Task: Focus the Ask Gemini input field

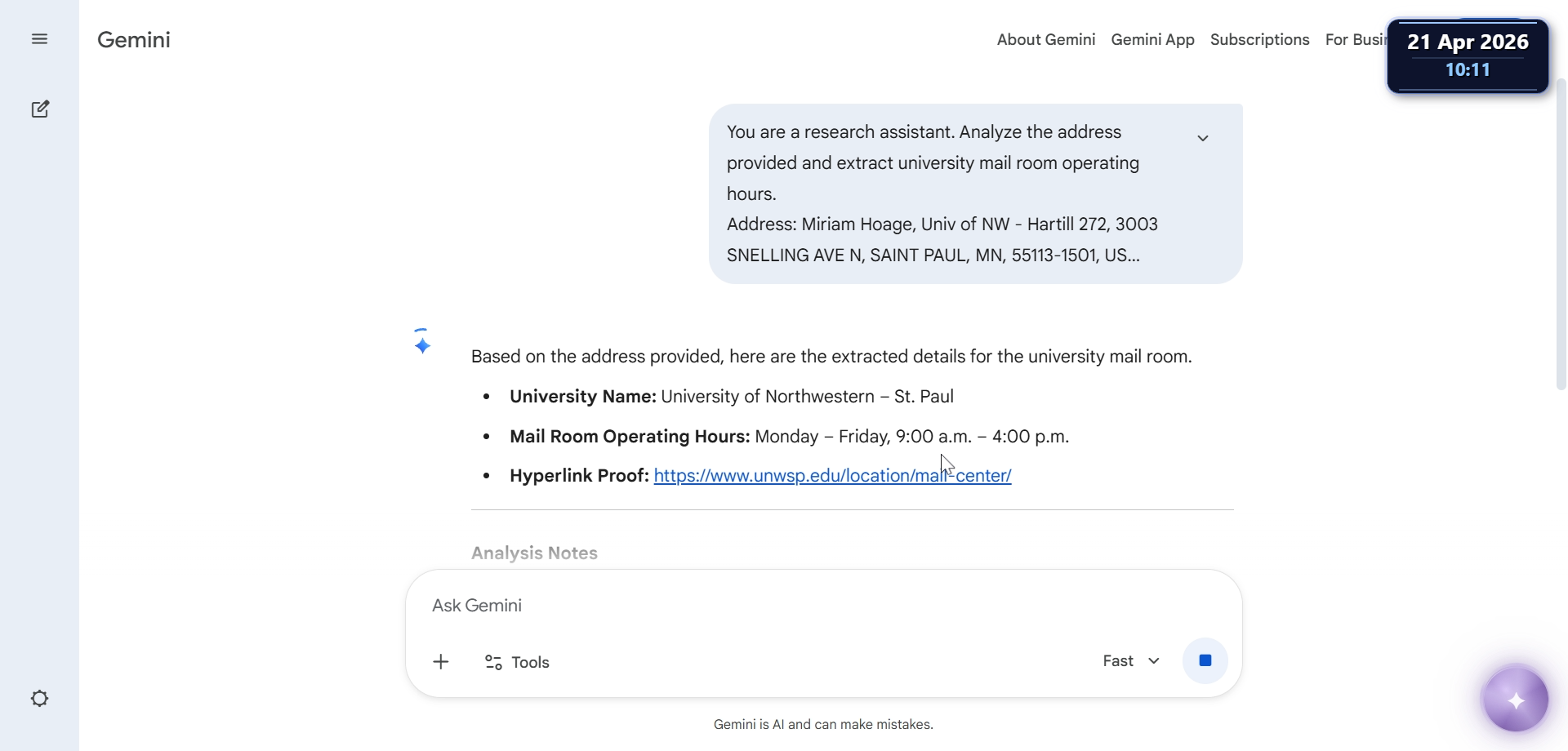Action: pyautogui.click(x=823, y=606)
